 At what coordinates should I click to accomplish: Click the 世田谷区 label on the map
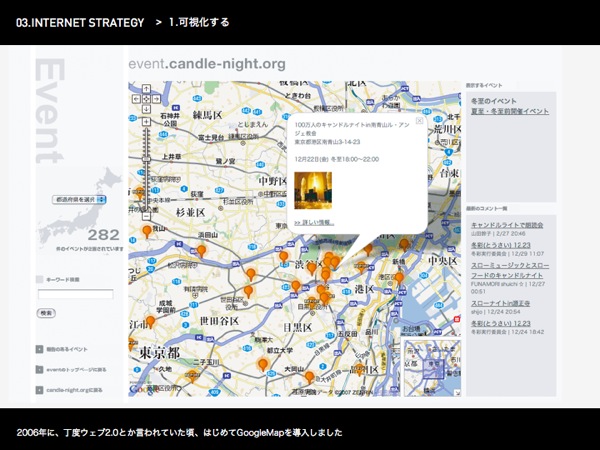[219, 320]
